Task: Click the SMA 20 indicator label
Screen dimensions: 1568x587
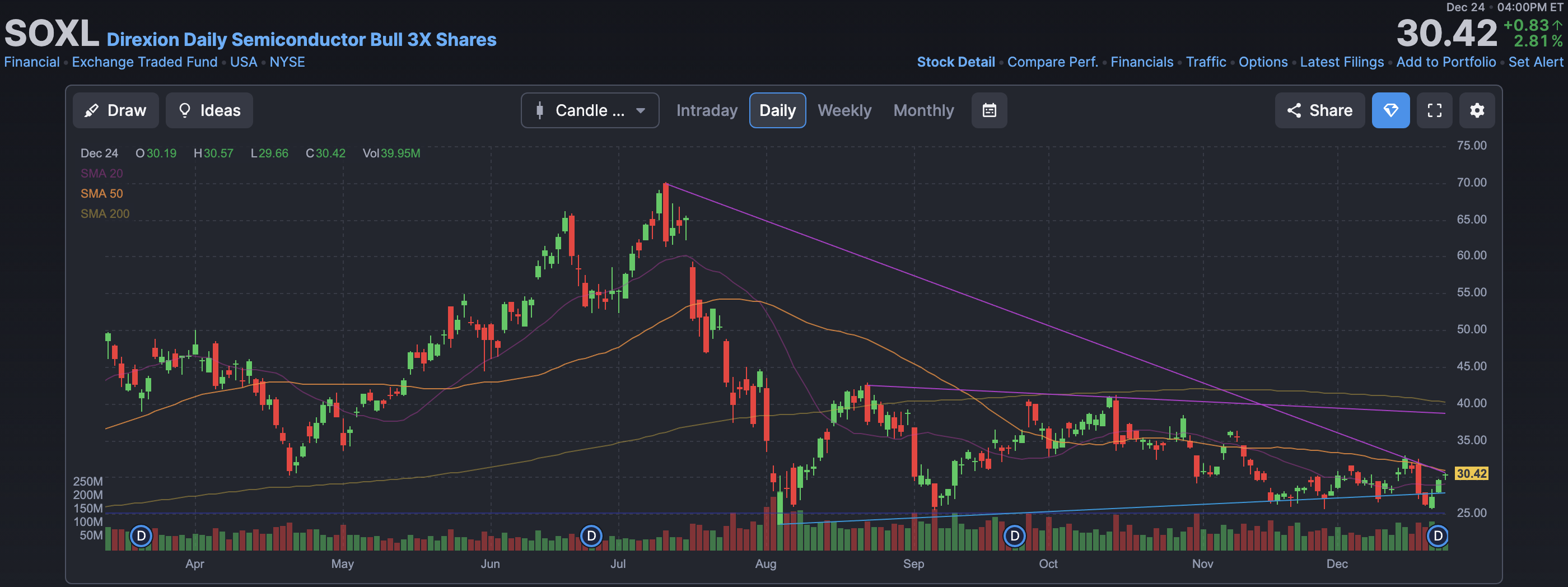Action: point(102,174)
